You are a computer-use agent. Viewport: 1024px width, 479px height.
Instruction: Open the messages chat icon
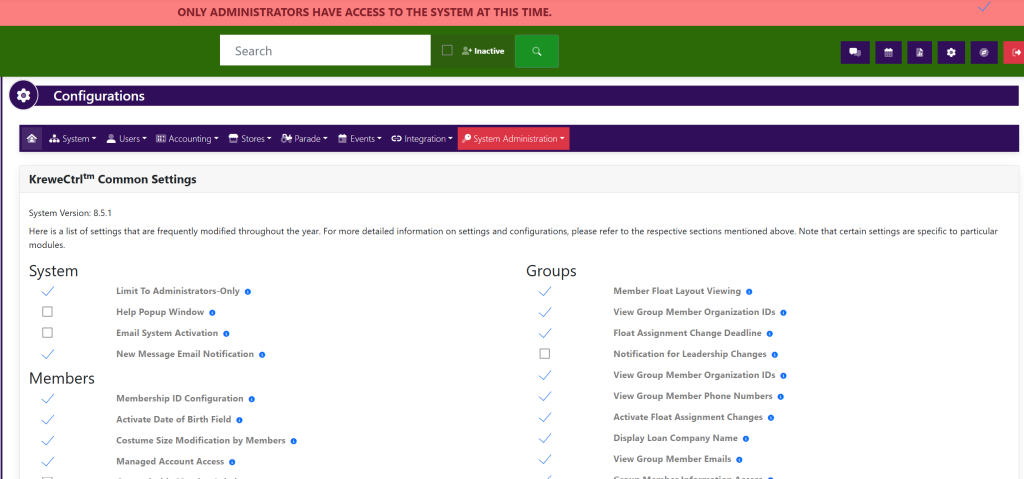855,52
